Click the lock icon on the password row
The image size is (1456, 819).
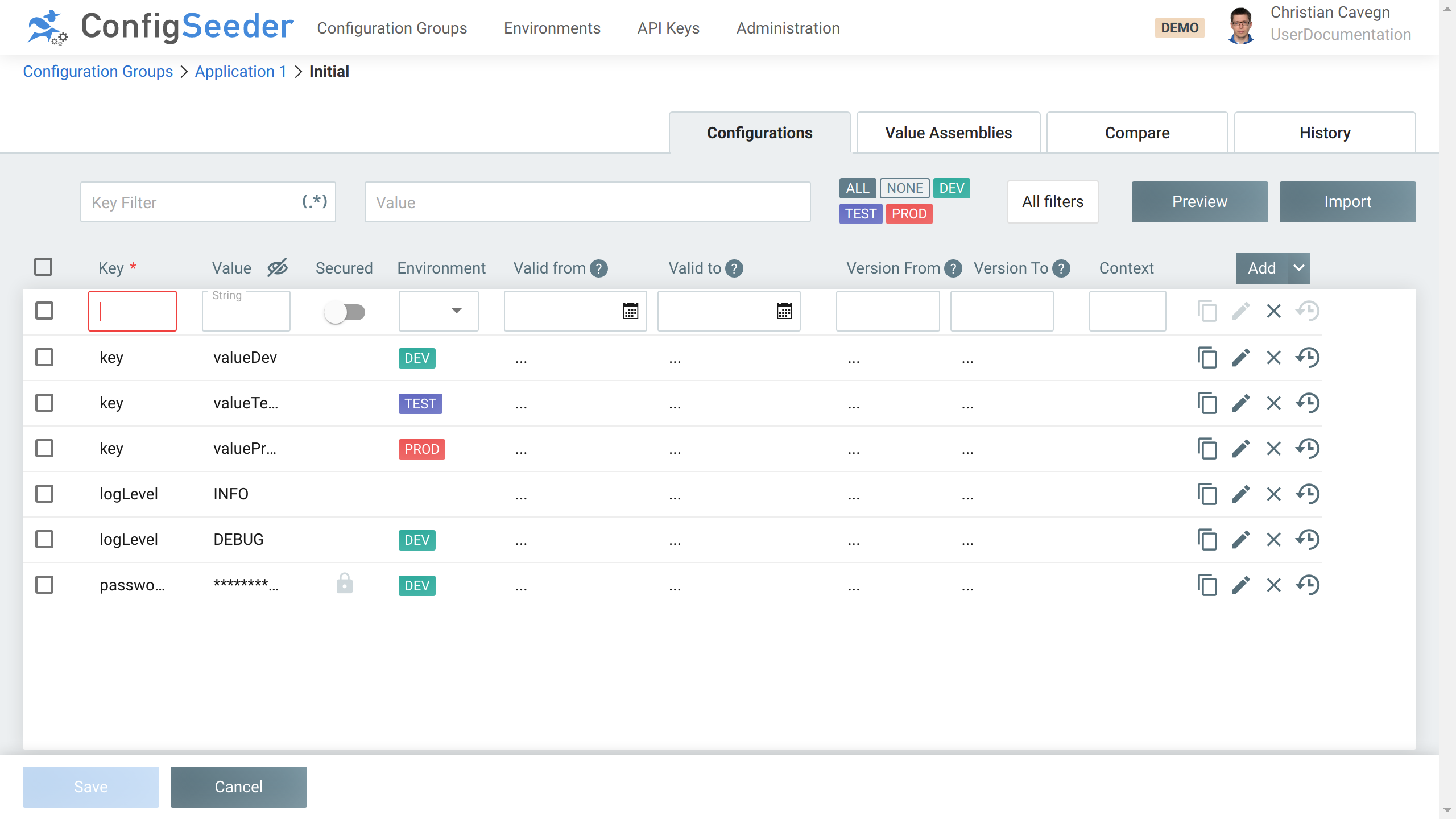344,584
